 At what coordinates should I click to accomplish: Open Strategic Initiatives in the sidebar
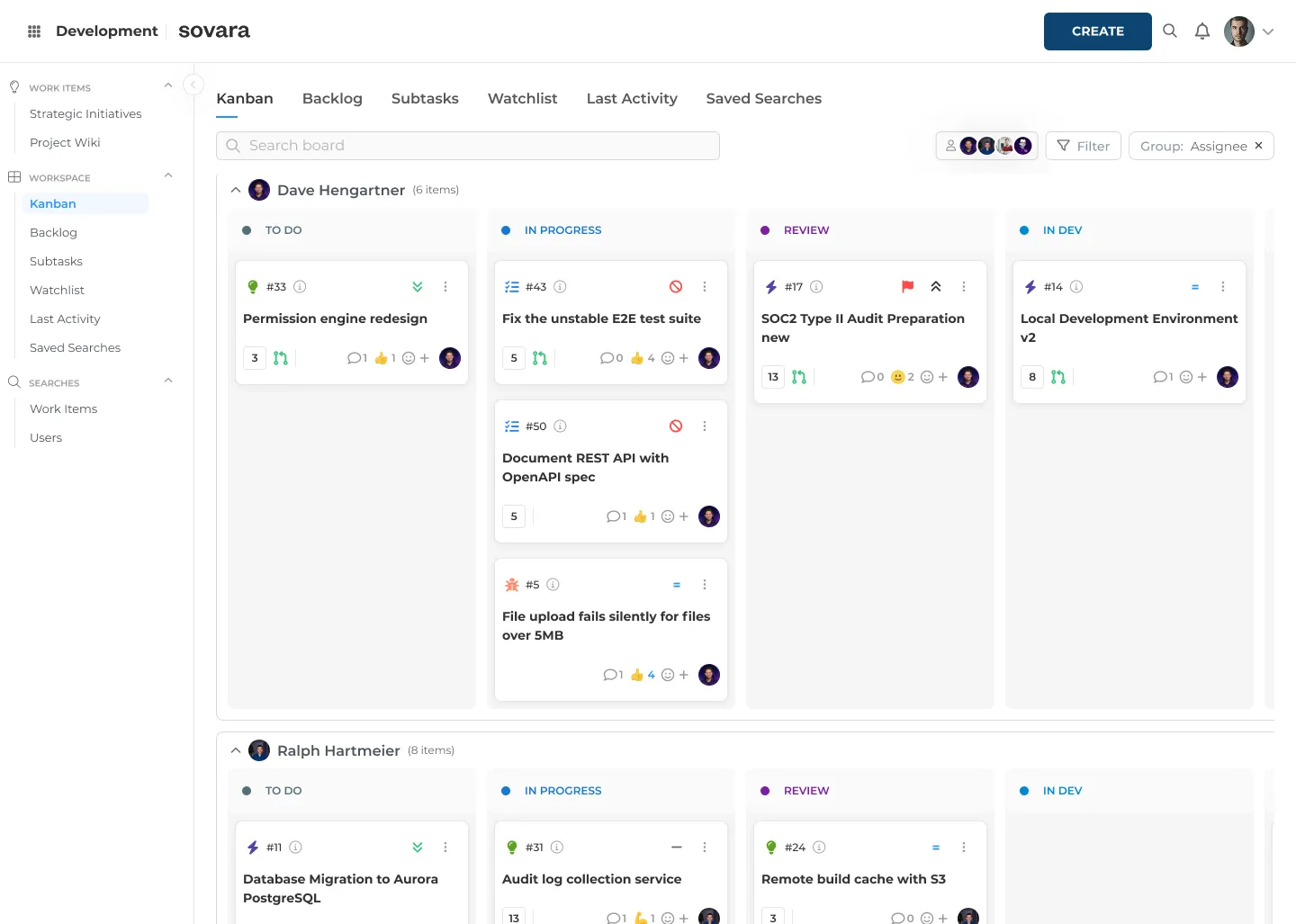pos(85,114)
